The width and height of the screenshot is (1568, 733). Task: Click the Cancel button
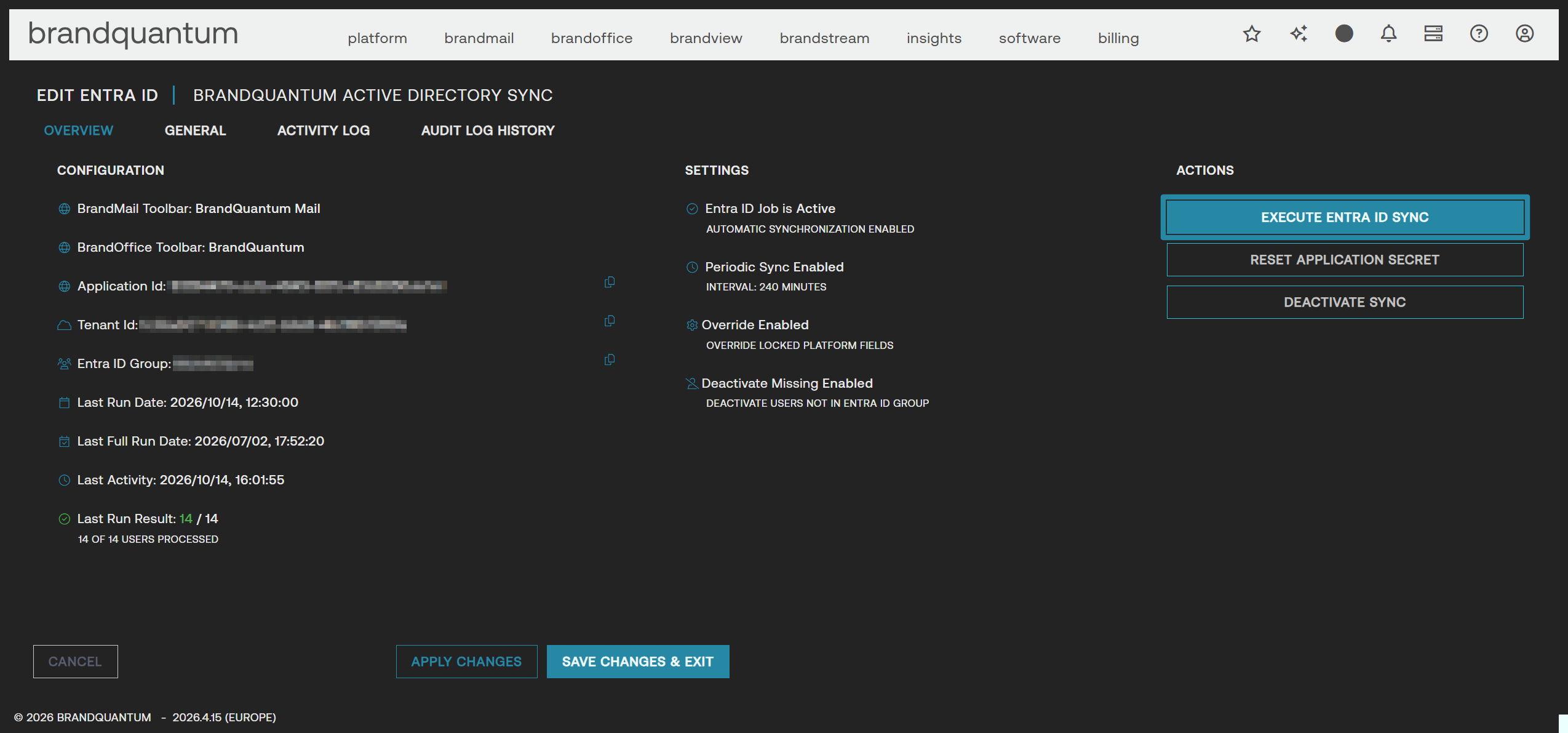75,662
